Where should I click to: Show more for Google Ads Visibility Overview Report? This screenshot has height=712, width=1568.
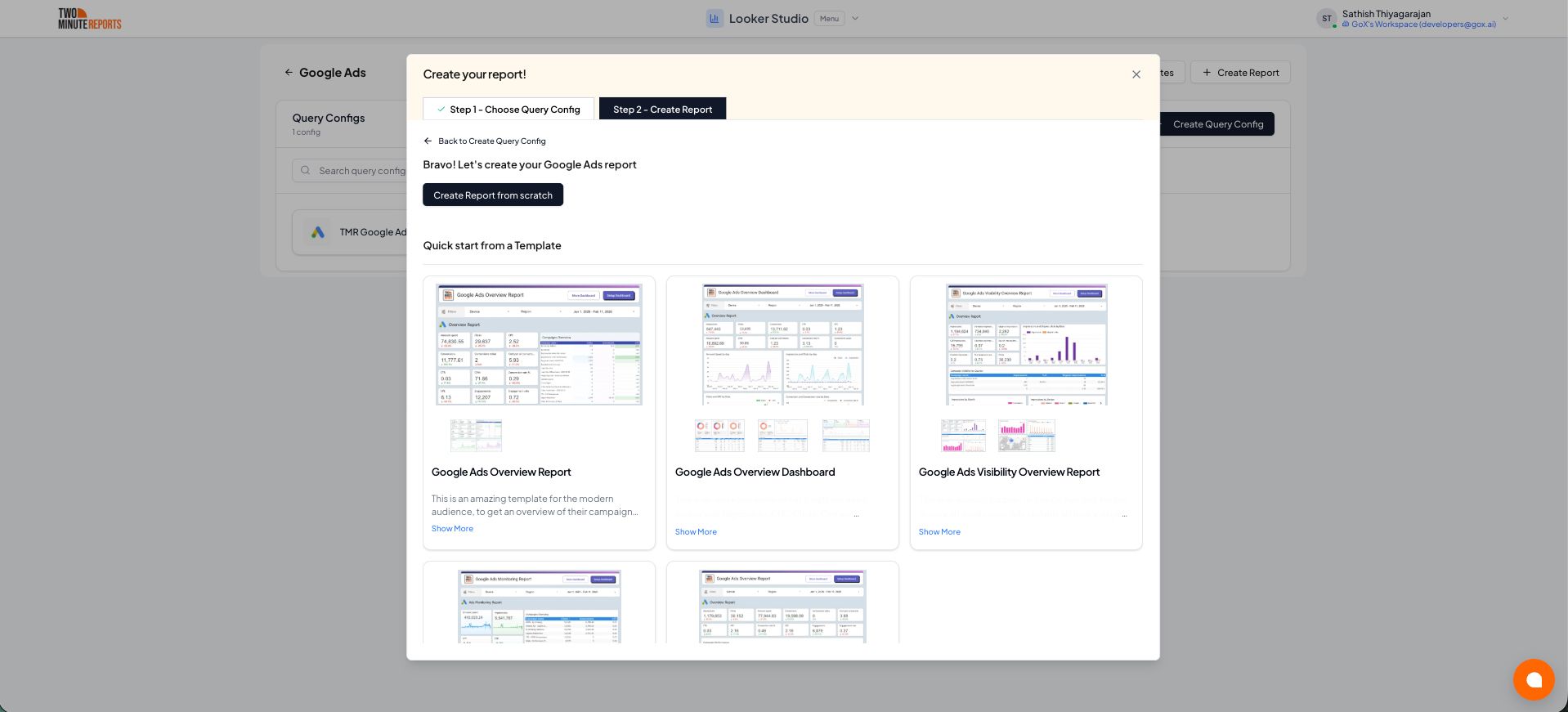(939, 532)
